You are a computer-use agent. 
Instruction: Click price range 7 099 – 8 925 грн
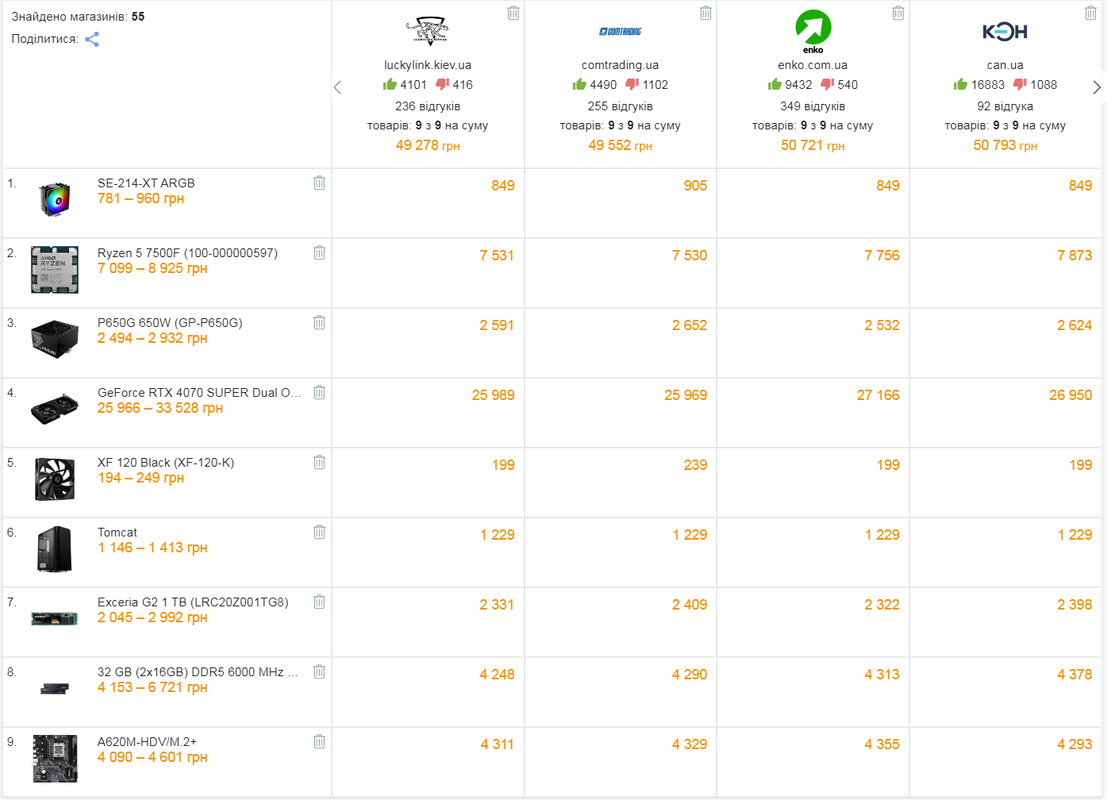click(152, 268)
